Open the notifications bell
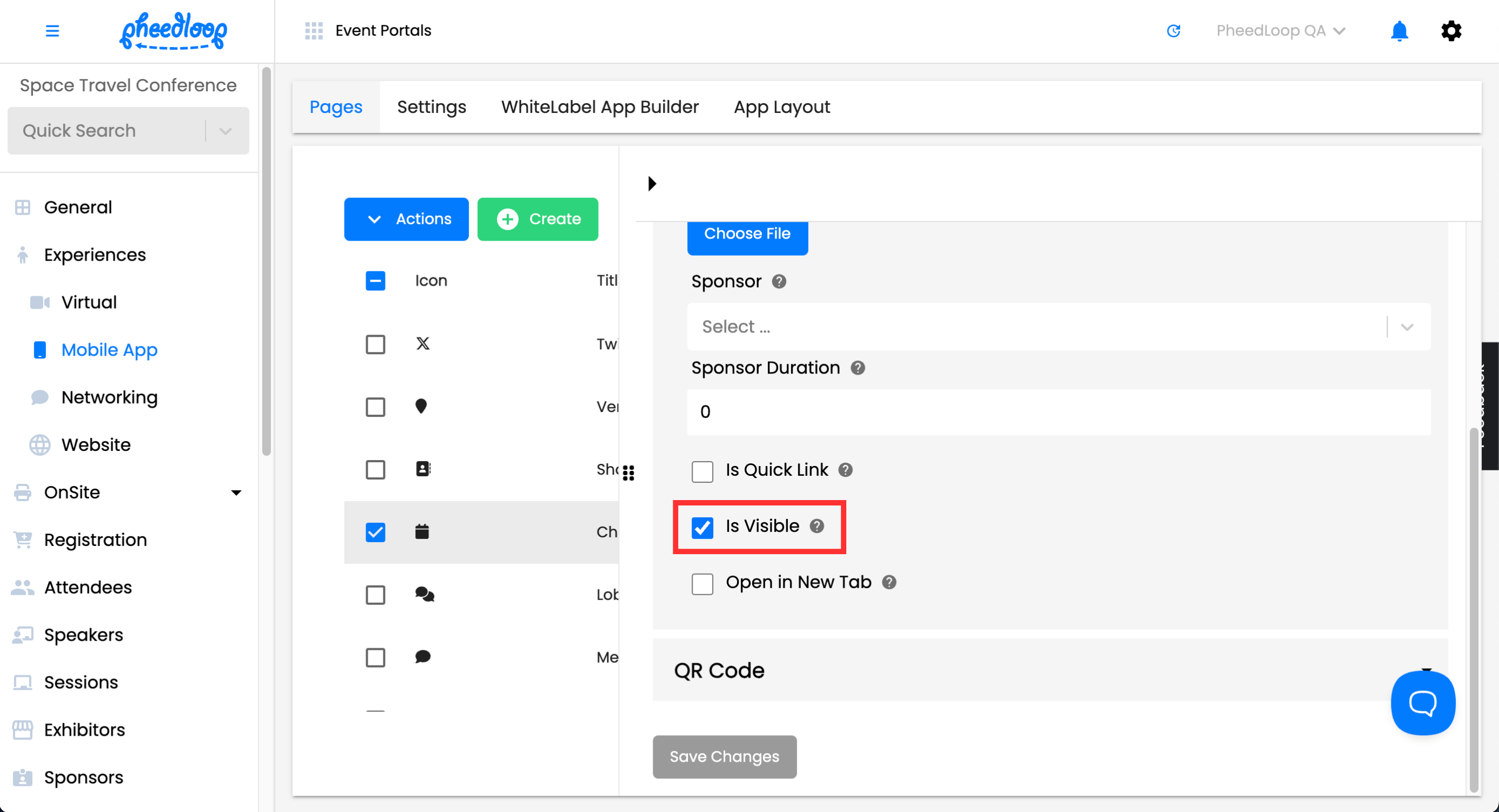 click(1399, 31)
